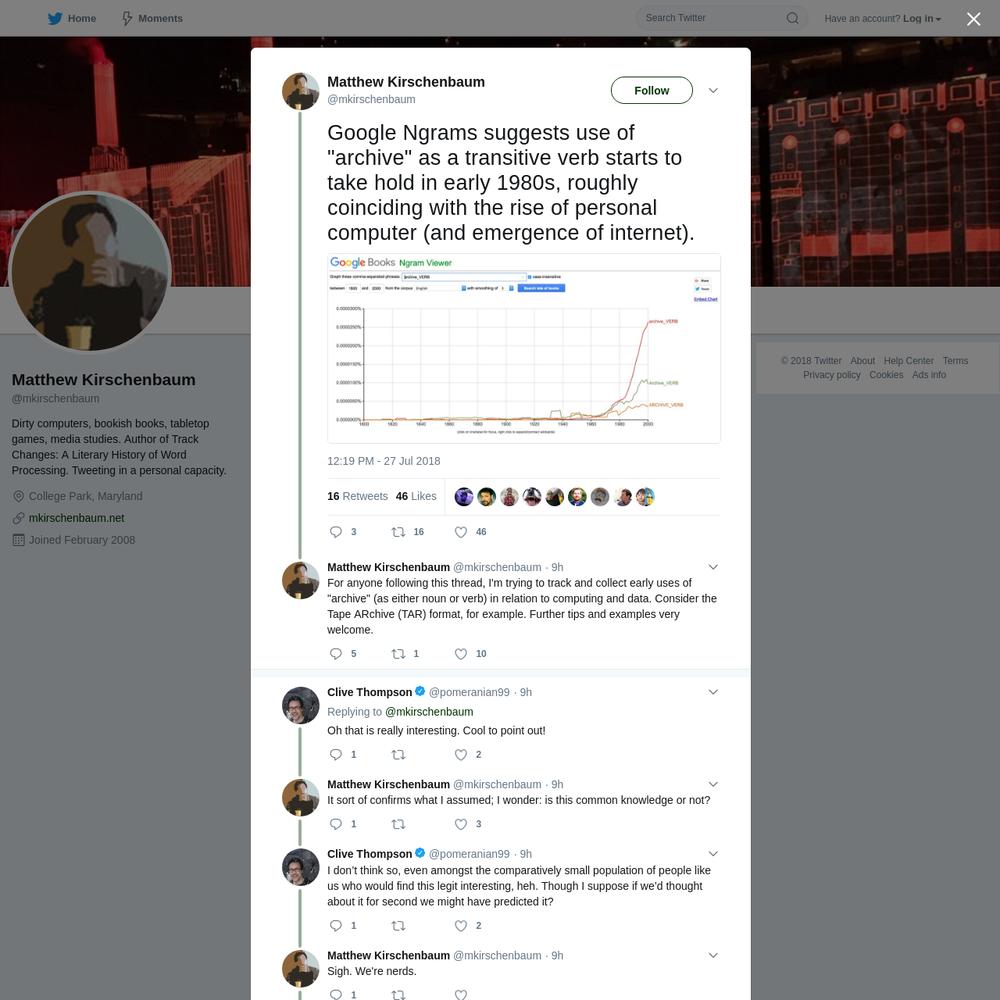Open Moments via the lightning icon
Viewport: 1000px width, 1000px height.
tap(127, 18)
